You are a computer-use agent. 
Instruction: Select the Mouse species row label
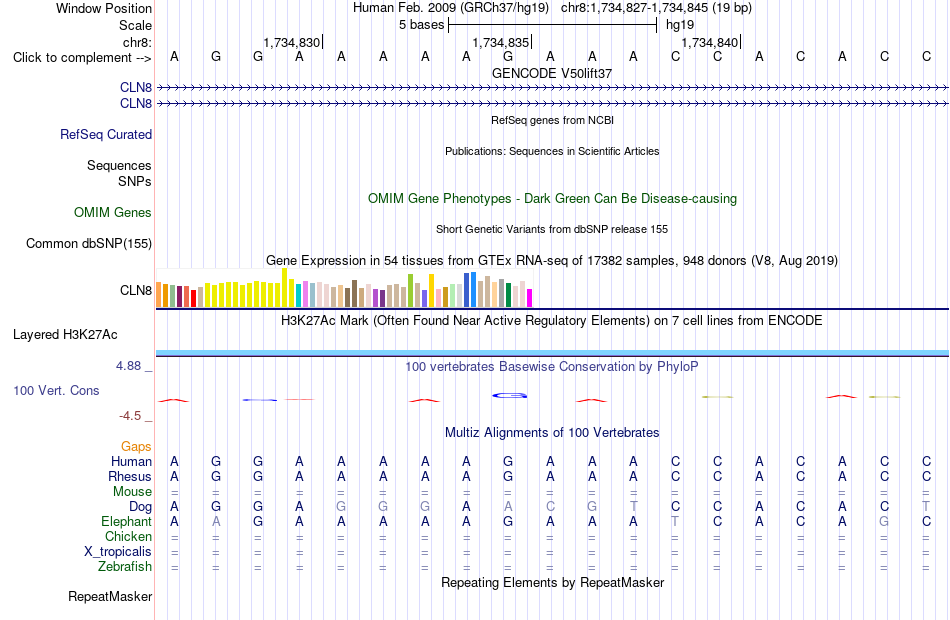[132, 492]
